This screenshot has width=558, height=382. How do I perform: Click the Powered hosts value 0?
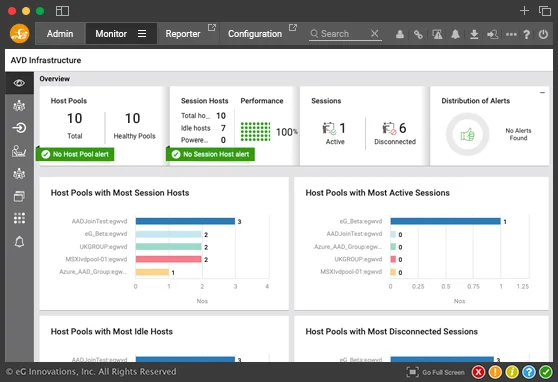click(x=223, y=140)
